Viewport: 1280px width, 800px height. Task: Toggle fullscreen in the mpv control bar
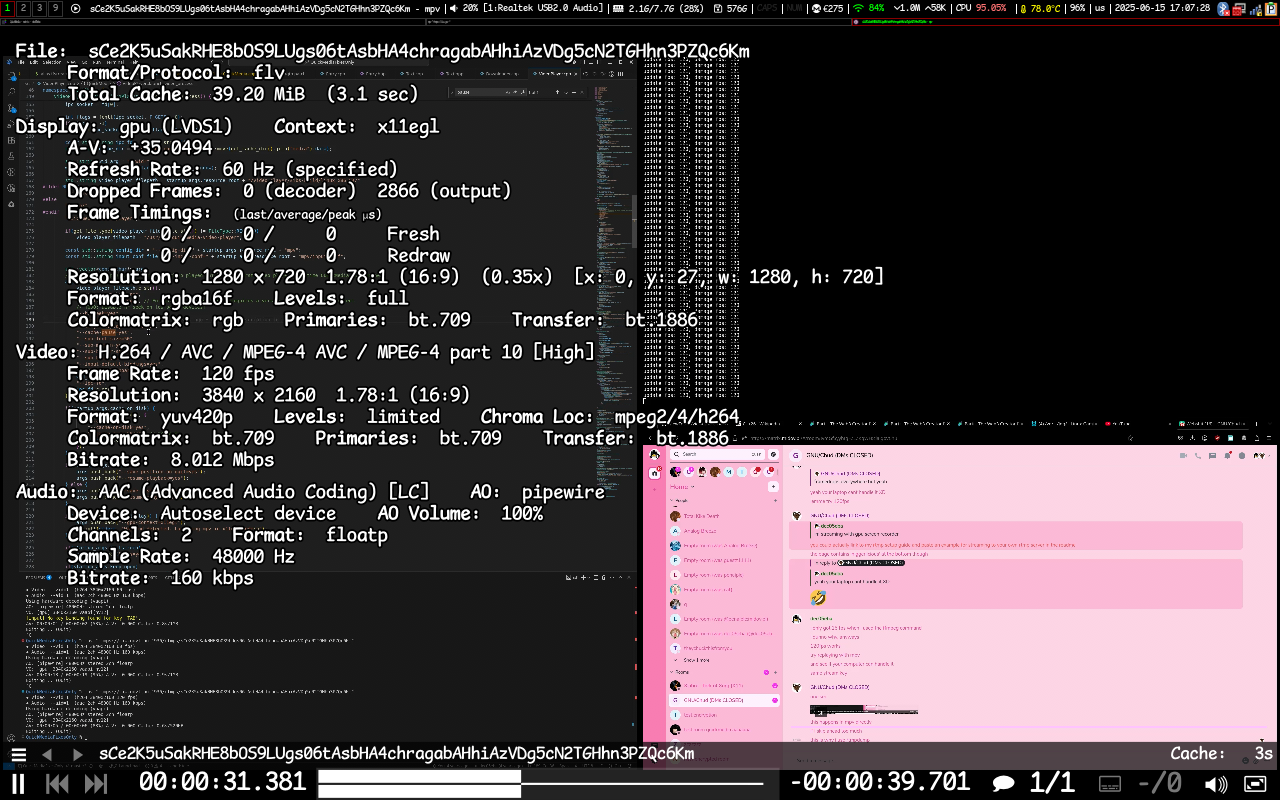point(1255,783)
